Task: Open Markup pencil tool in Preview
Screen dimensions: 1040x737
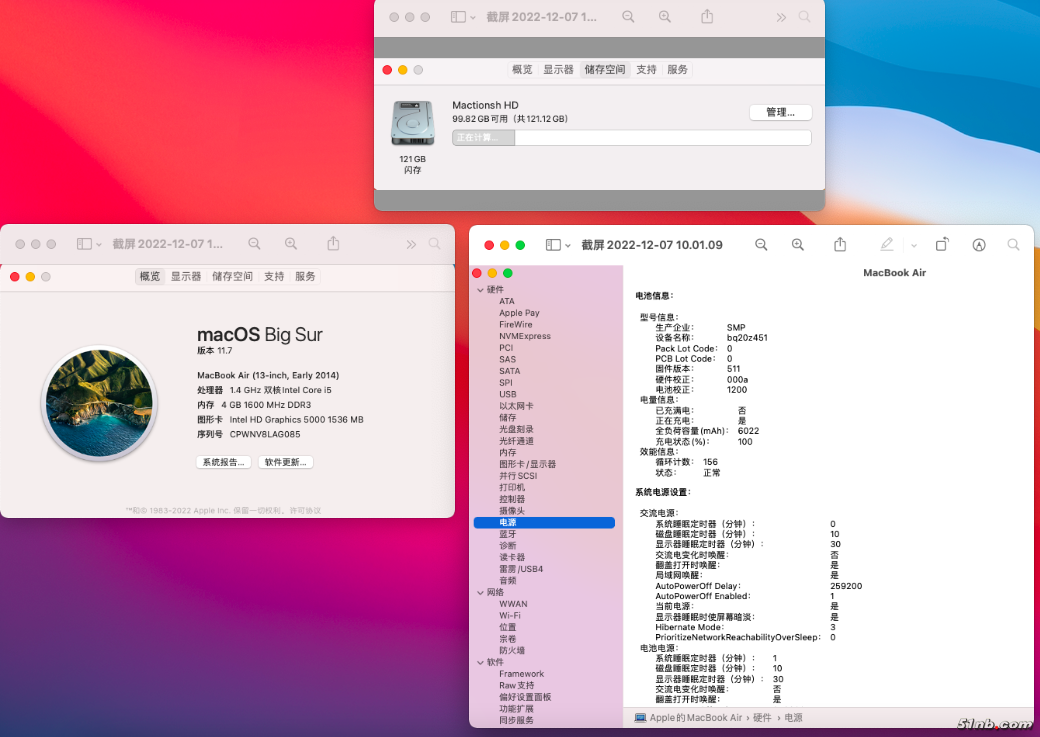Action: click(x=887, y=245)
